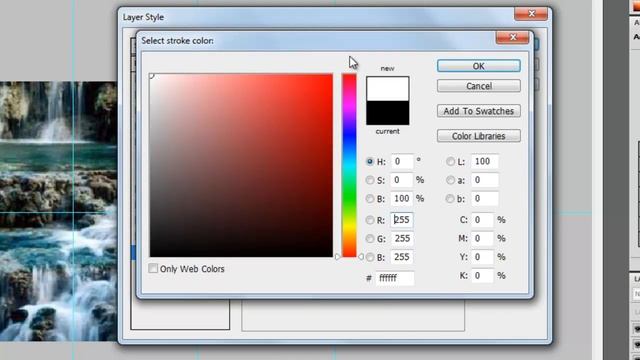640x360 pixels.
Task: Select the S saturation radio button
Action: pyautogui.click(x=370, y=180)
